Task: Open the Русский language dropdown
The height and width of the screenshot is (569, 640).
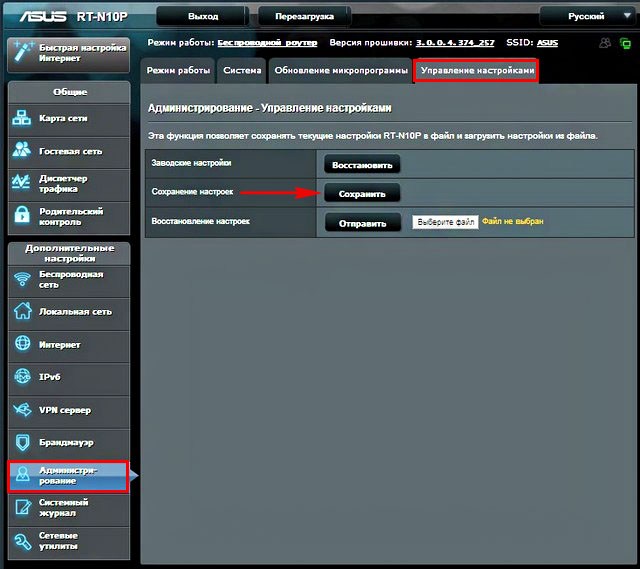Action: point(588,16)
